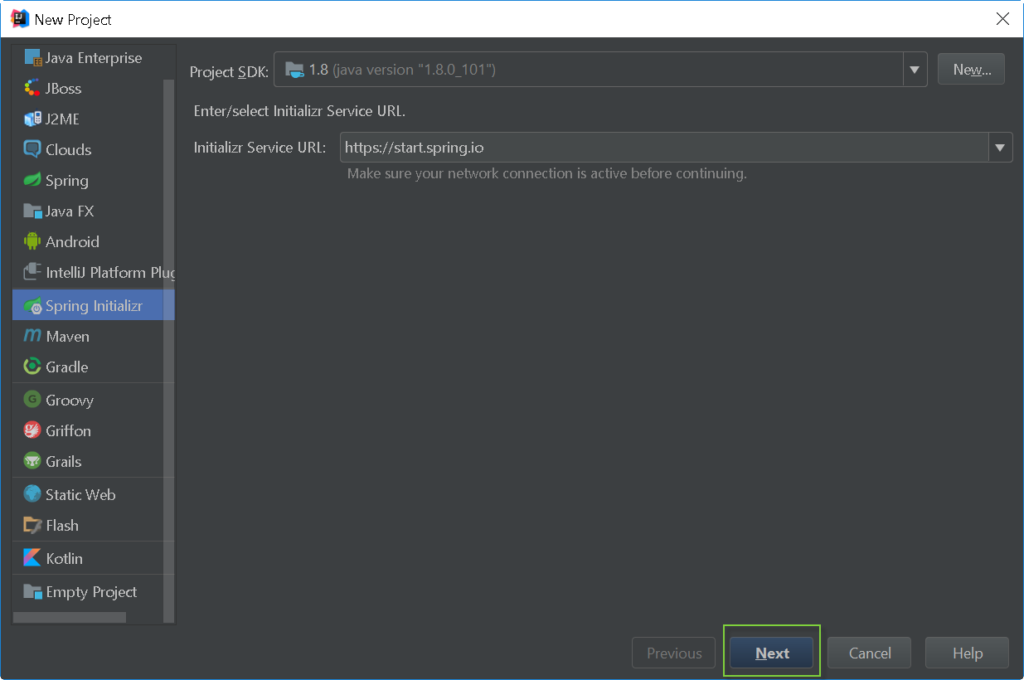This screenshot has width=1024, height=680.
Task: Select the Java Enterprise project icon
Action: click(33, 57)
